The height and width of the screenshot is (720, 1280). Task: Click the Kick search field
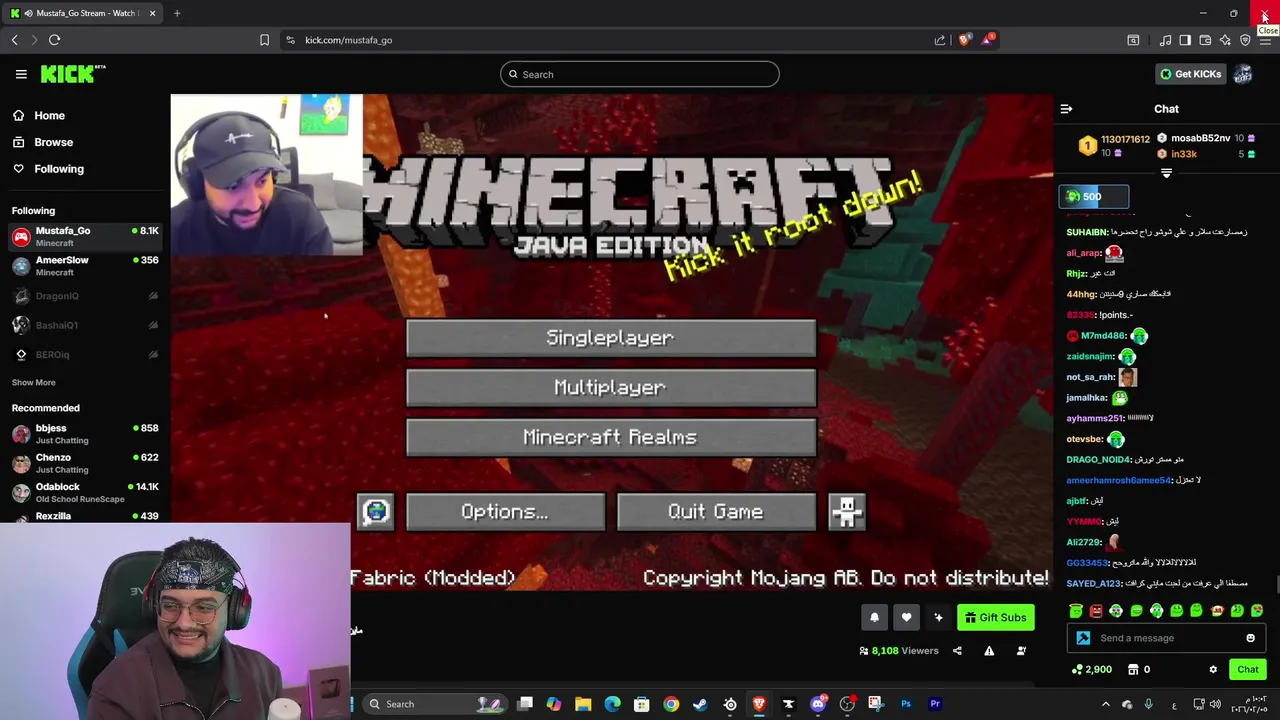[x=640, y=74]
